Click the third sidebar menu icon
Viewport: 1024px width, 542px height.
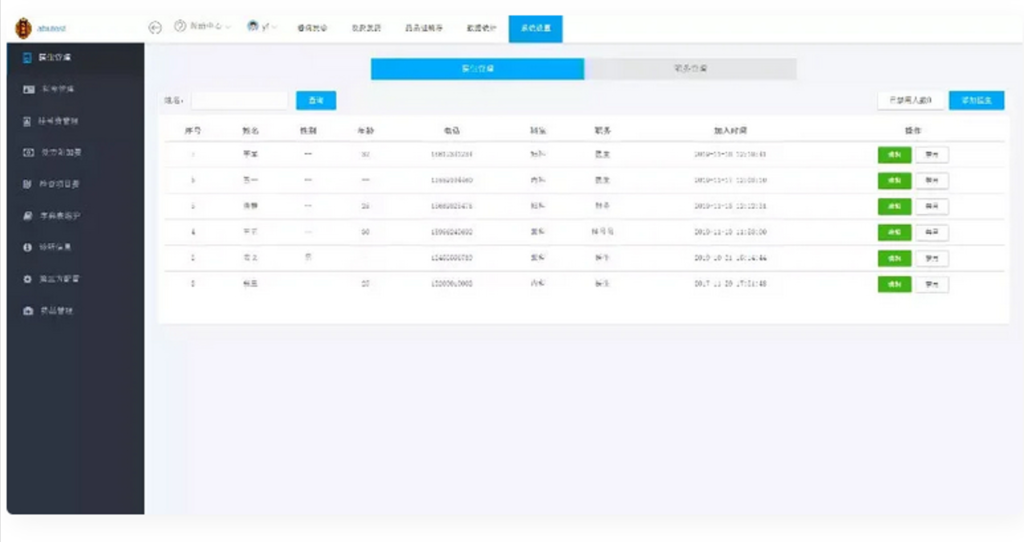[27, 121]
